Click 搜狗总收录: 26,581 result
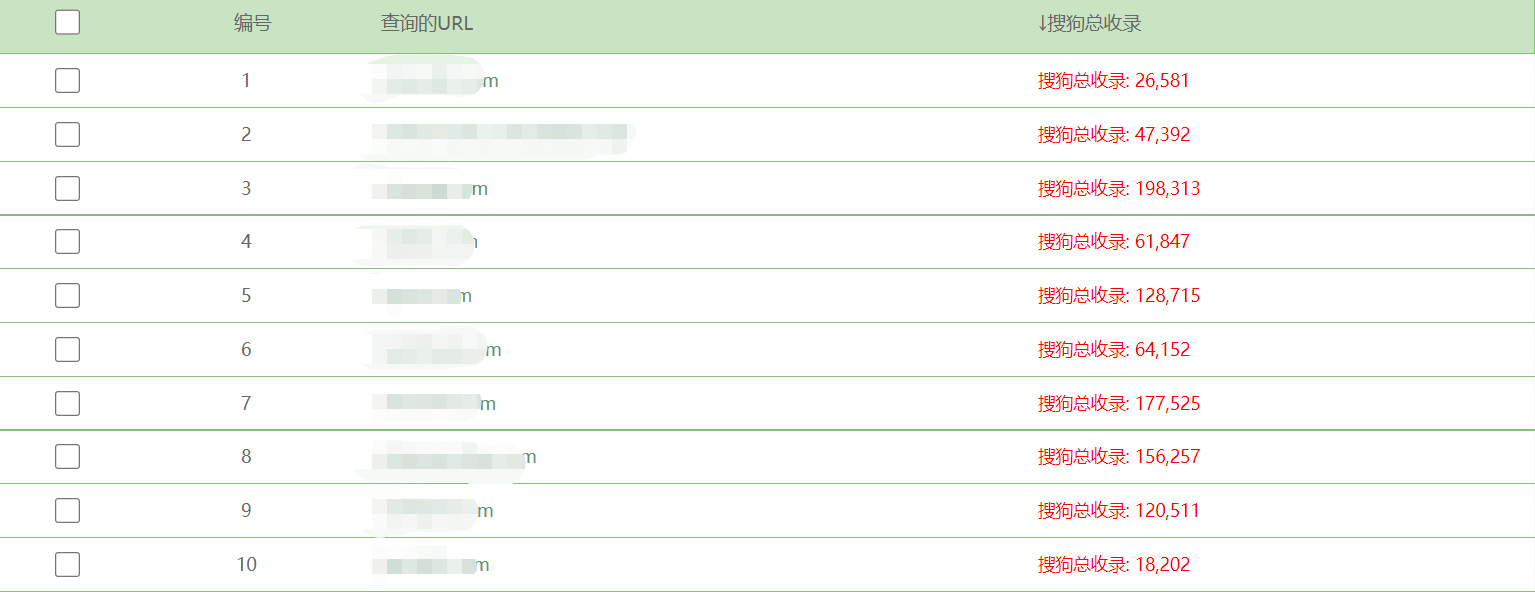This screenshot has width=1535, height=592. [x=1114, y=80]
